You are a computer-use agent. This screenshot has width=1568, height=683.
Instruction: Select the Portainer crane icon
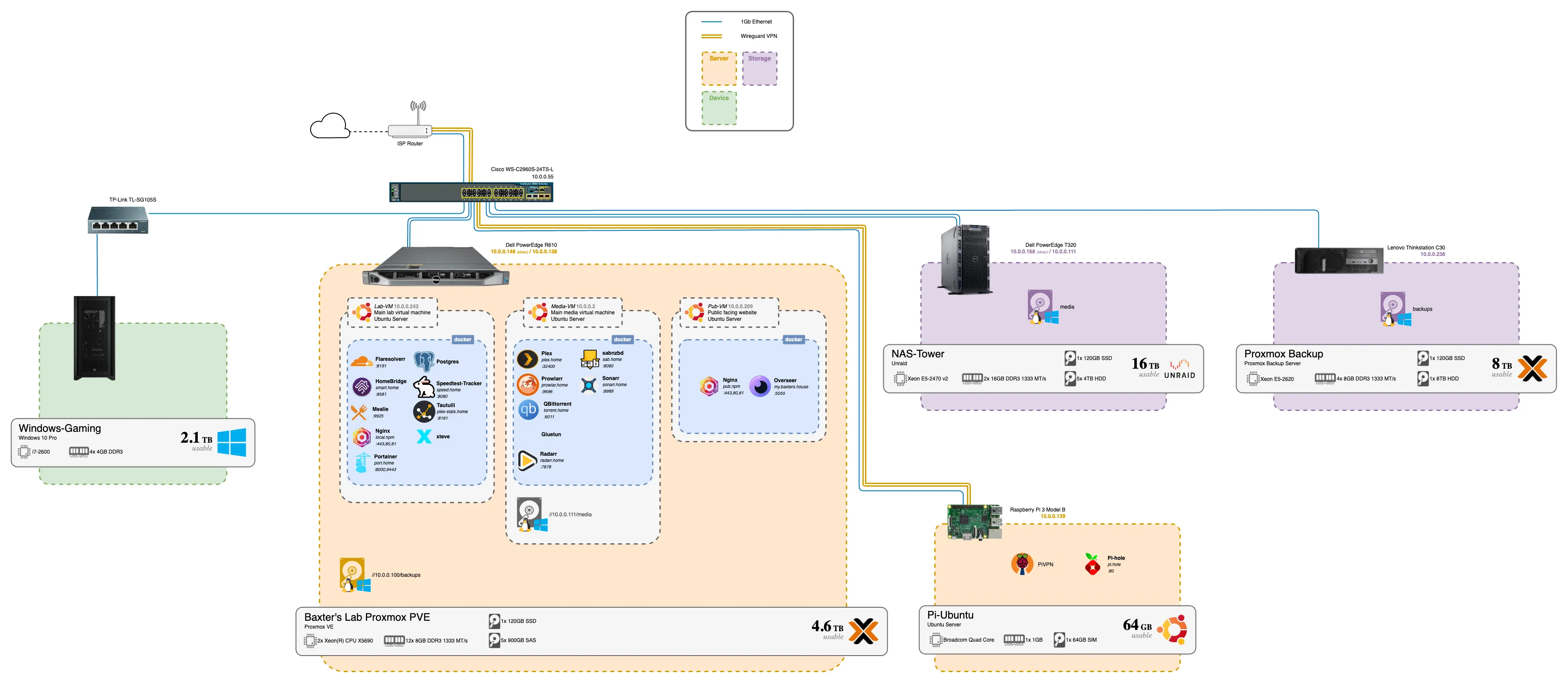click(363, 463)
